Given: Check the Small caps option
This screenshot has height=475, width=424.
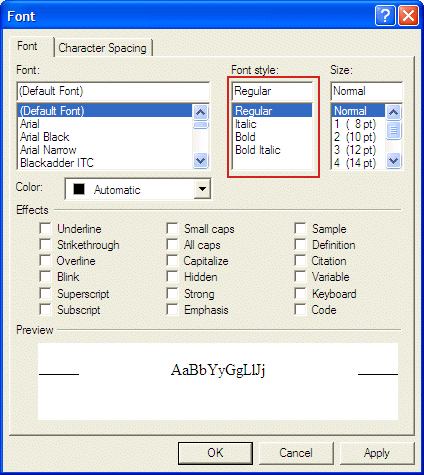Looking at the screenshot, I should (172, 229).
